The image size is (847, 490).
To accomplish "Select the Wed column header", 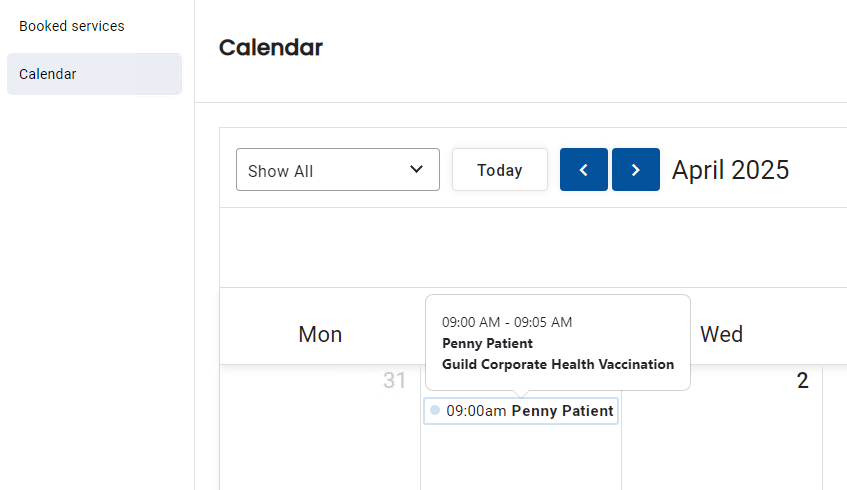I will point(721,334).
